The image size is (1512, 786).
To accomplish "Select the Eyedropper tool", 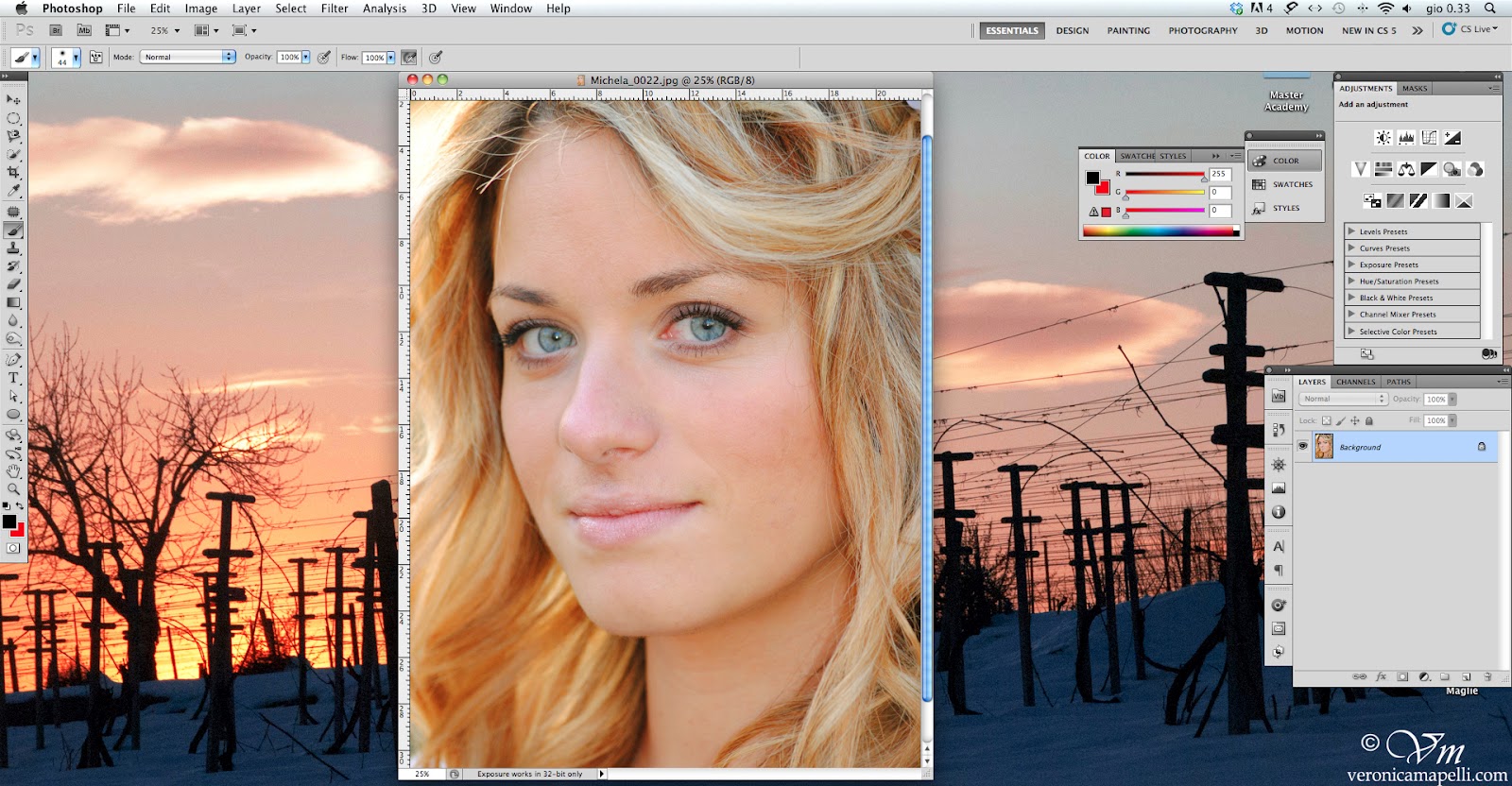I will tap(13, 191).
